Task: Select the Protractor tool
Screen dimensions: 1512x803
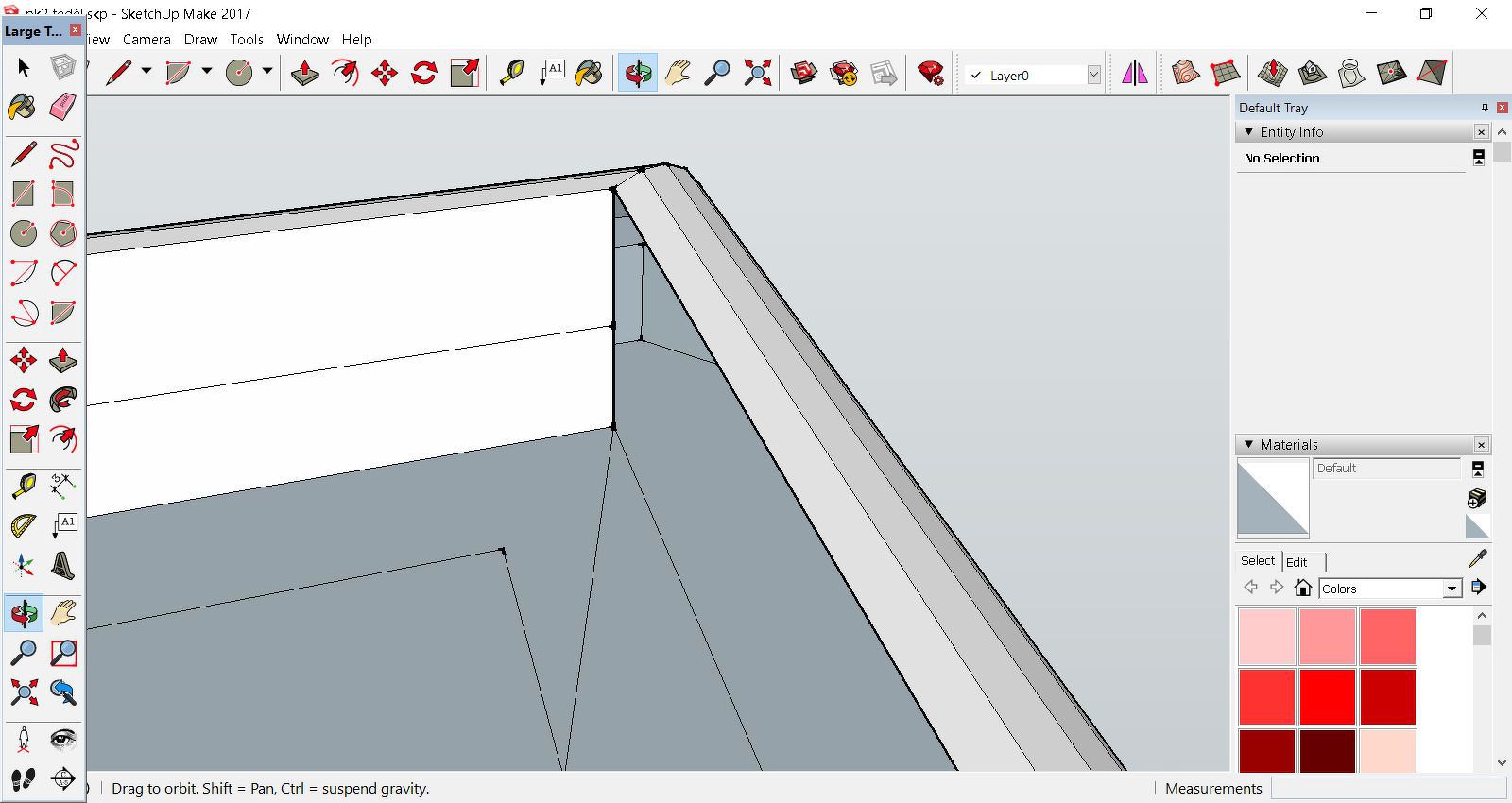Action: [24, 526]
